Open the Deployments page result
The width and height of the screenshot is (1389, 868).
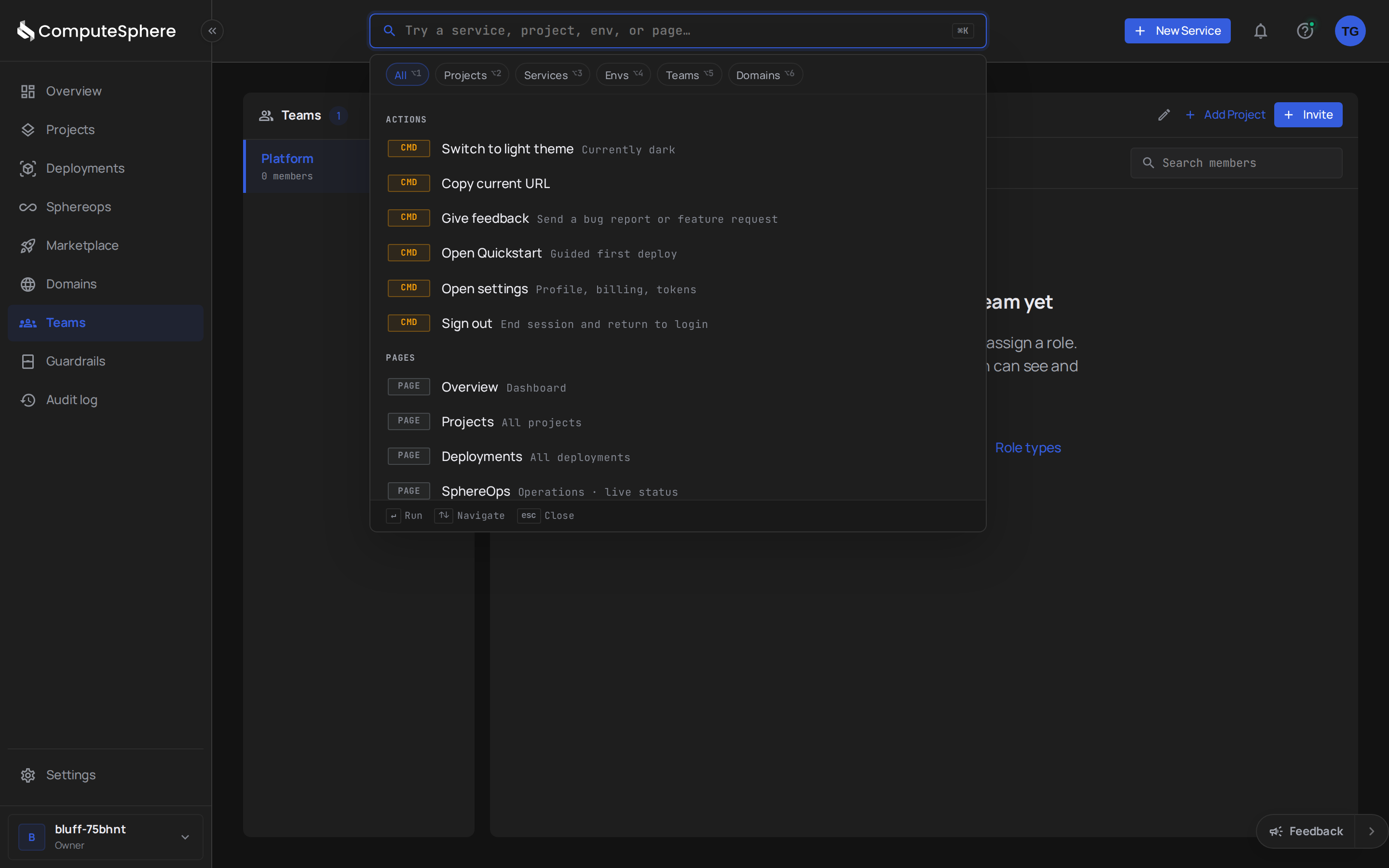coord(678,456)
